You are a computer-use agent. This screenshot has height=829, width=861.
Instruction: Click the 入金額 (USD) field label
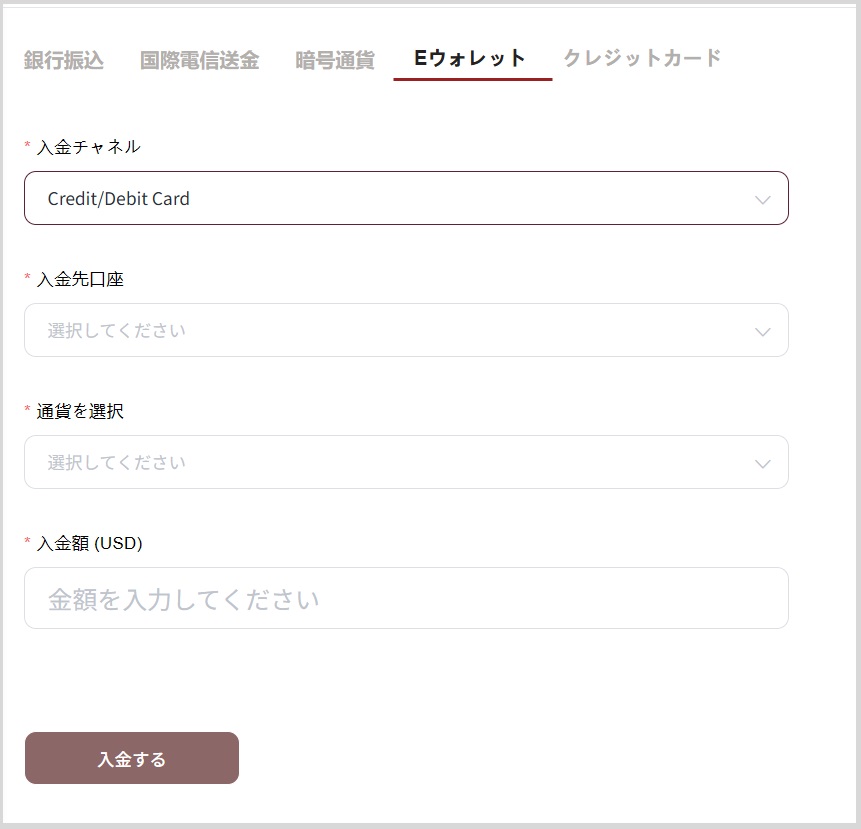pyautogui.click(x=89, y=543)
